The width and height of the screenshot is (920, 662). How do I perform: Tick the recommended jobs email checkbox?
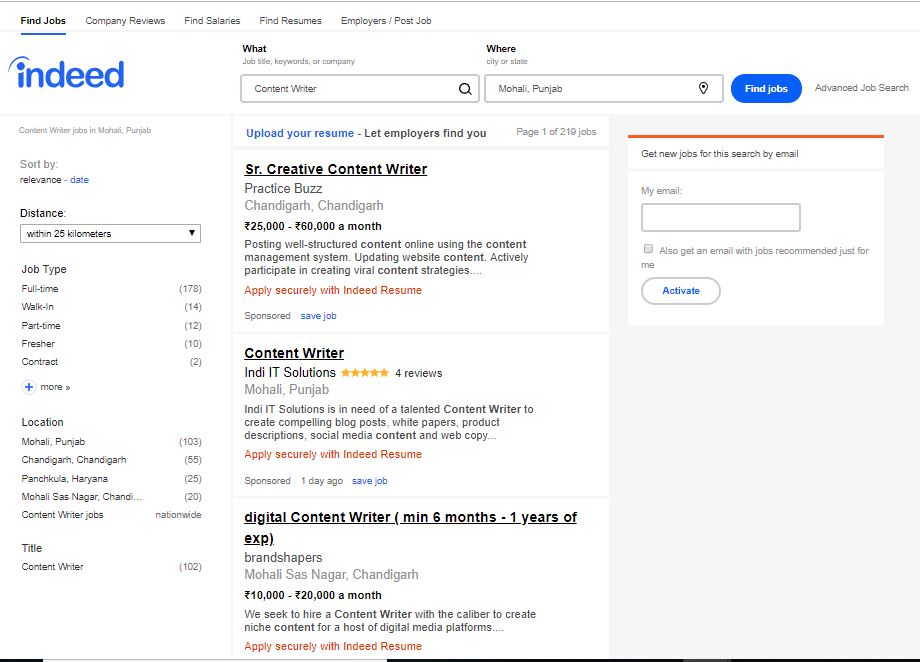(x=648, y=249)
